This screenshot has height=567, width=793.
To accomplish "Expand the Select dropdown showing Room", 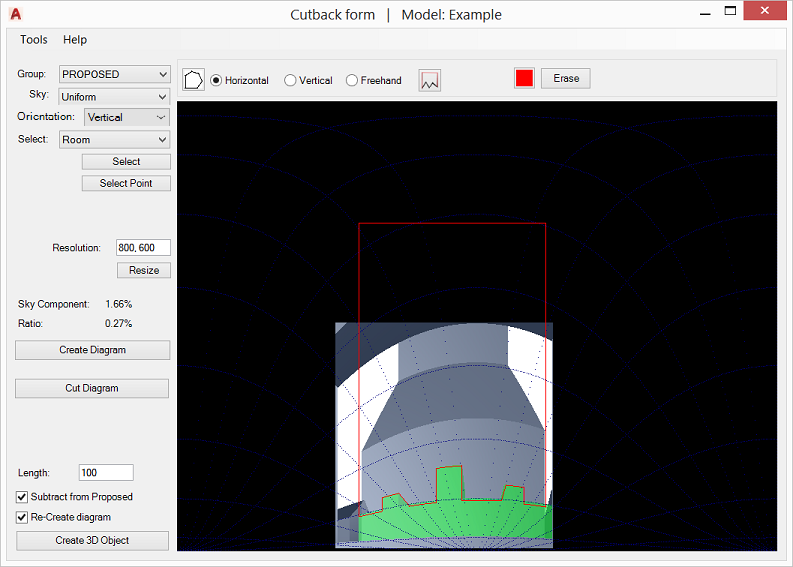I will point(114,140).
